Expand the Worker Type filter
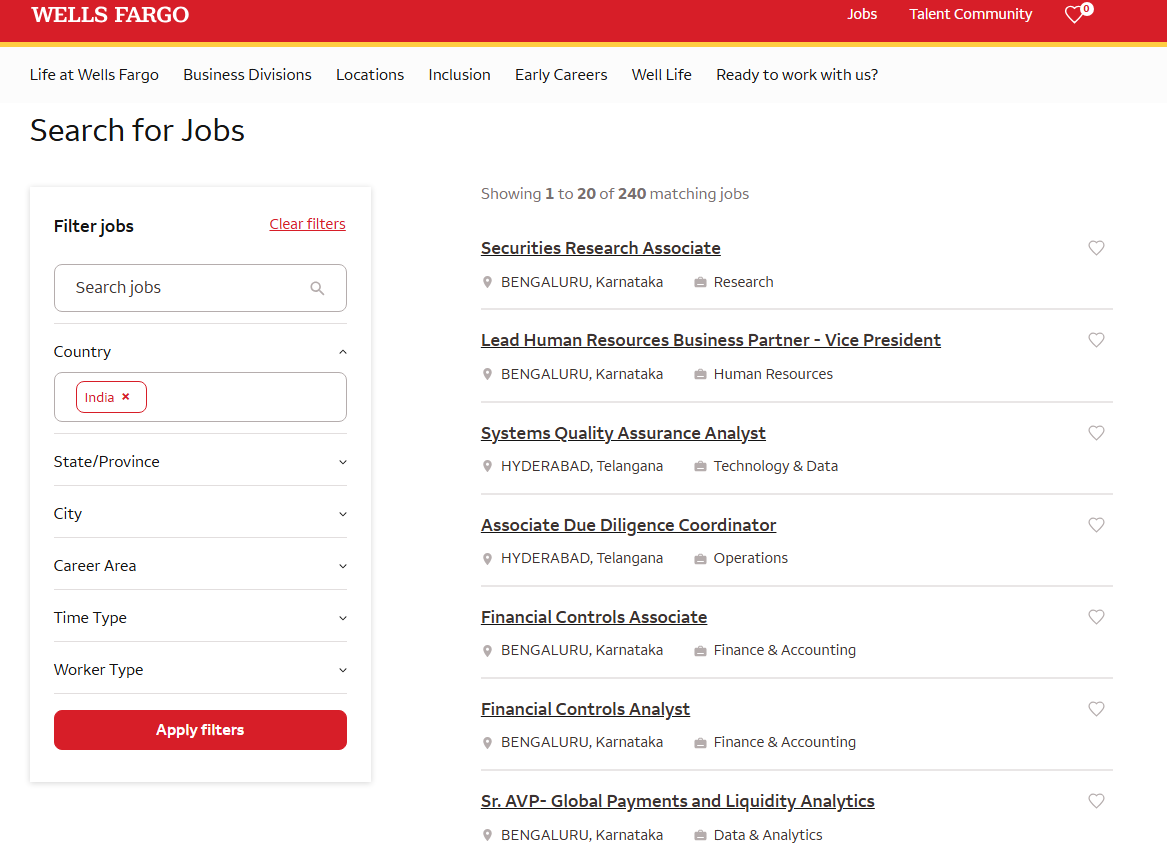 200,670
